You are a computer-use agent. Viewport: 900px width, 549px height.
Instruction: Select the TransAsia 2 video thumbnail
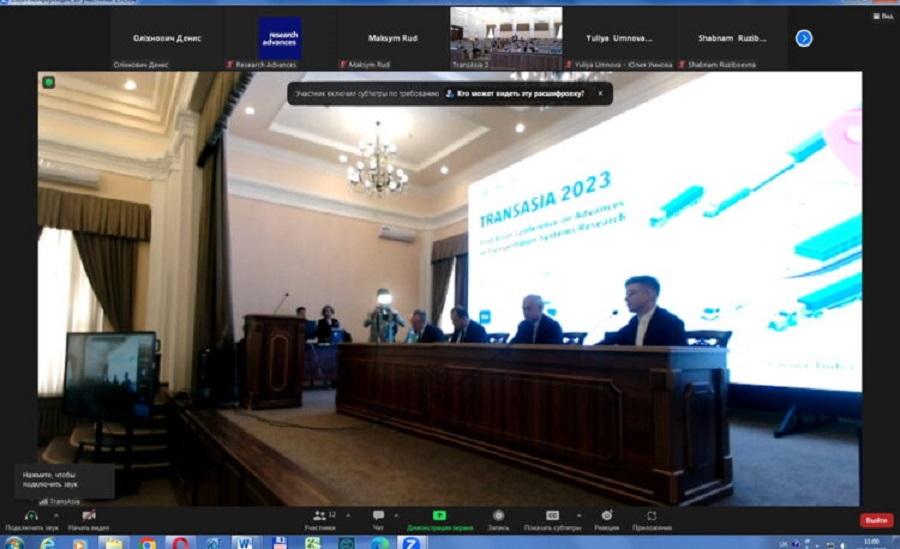point(506,38)
